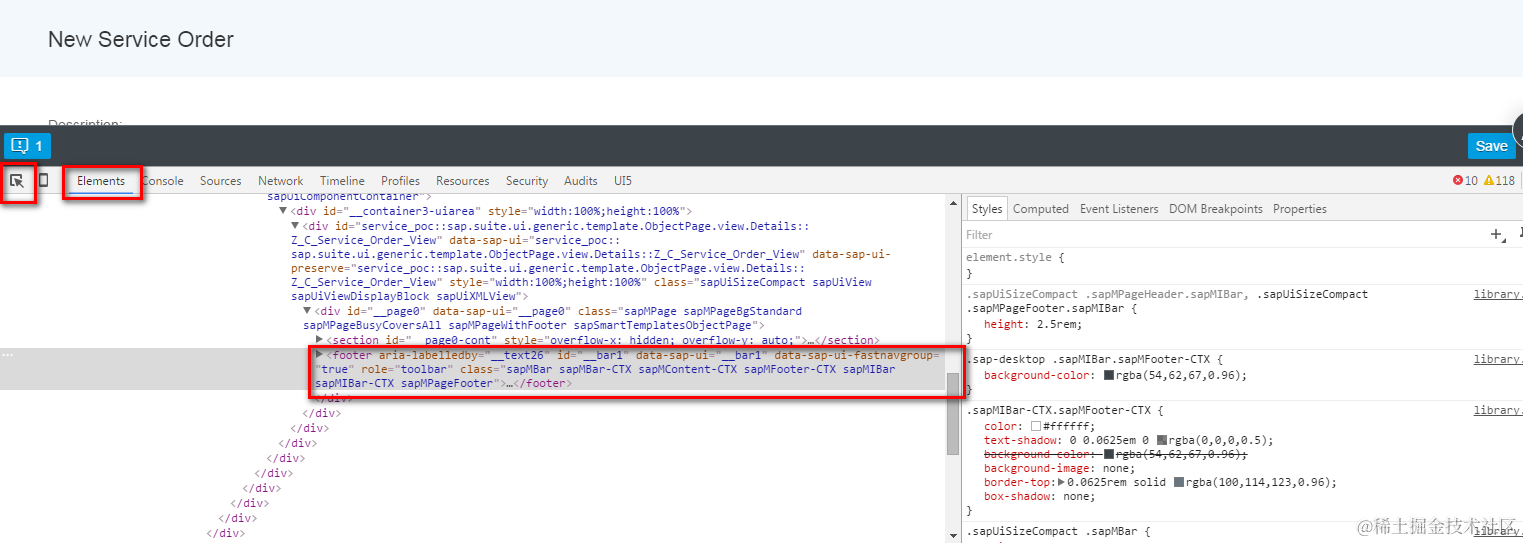The height and width of the screenshot is (543, 1523).
Task: Click the .sapUiSizeCompact .sapMBar selector
Action: pos(1052,531)
